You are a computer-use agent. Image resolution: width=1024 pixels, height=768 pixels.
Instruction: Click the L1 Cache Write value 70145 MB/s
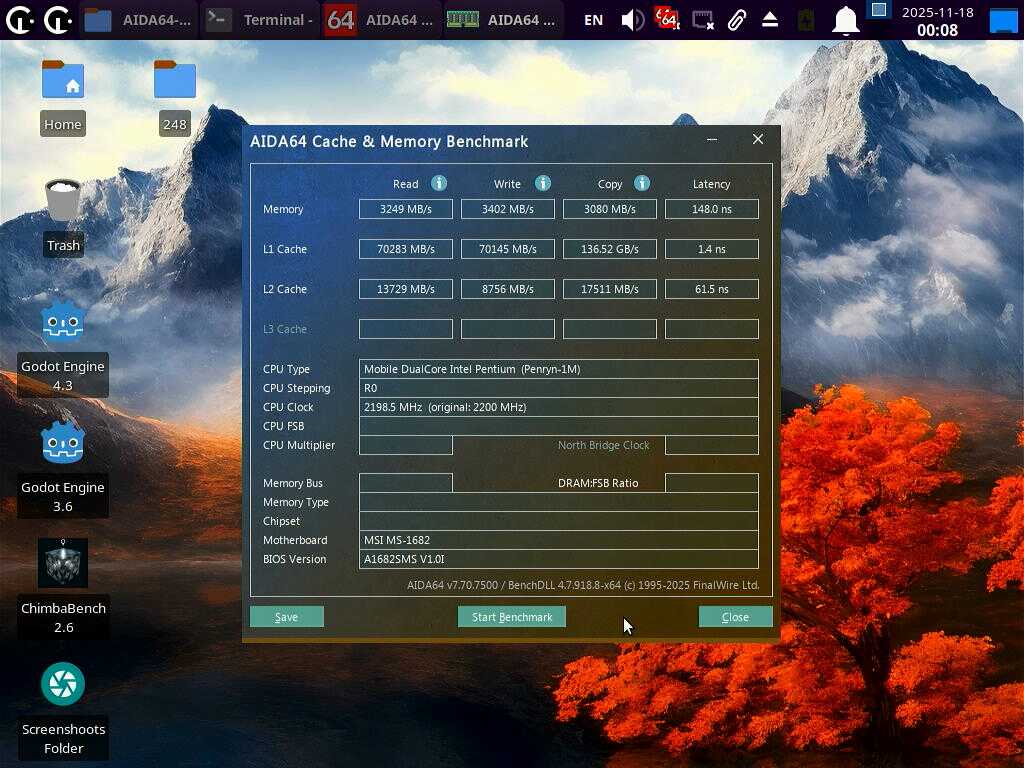[507, 249]
